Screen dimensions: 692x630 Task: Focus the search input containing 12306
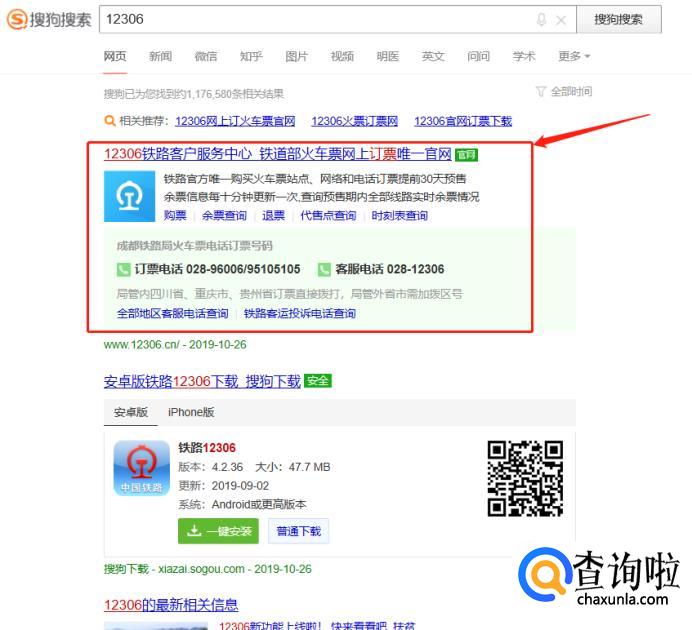338,19
